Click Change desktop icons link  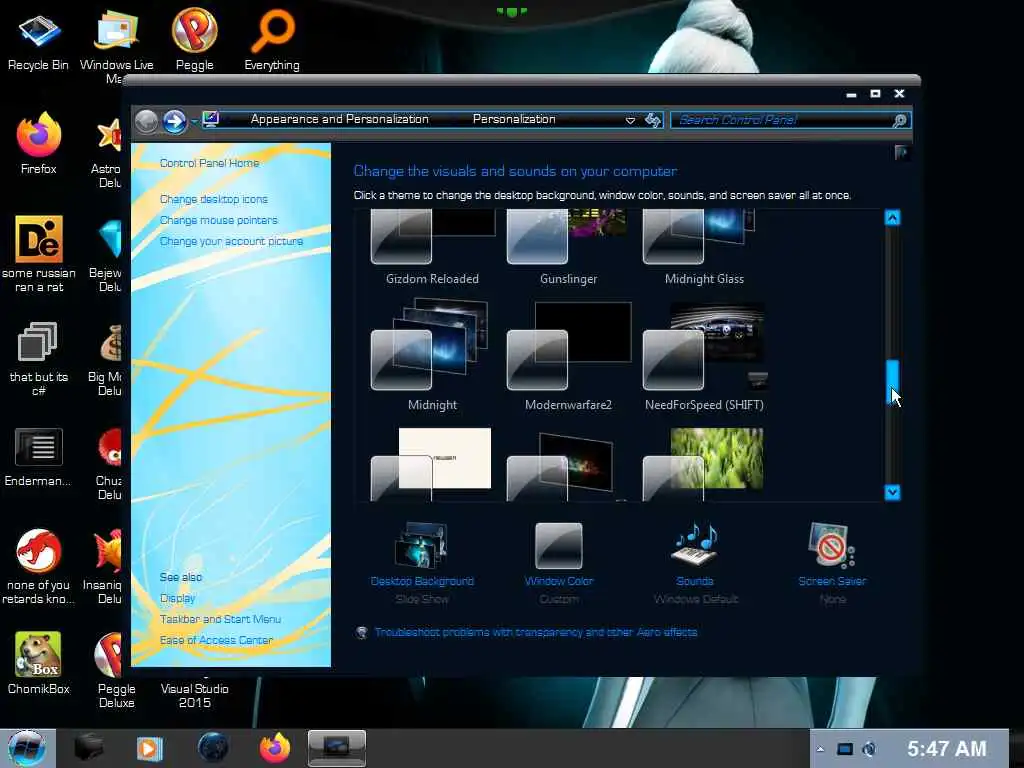click(x=214, y=199)
